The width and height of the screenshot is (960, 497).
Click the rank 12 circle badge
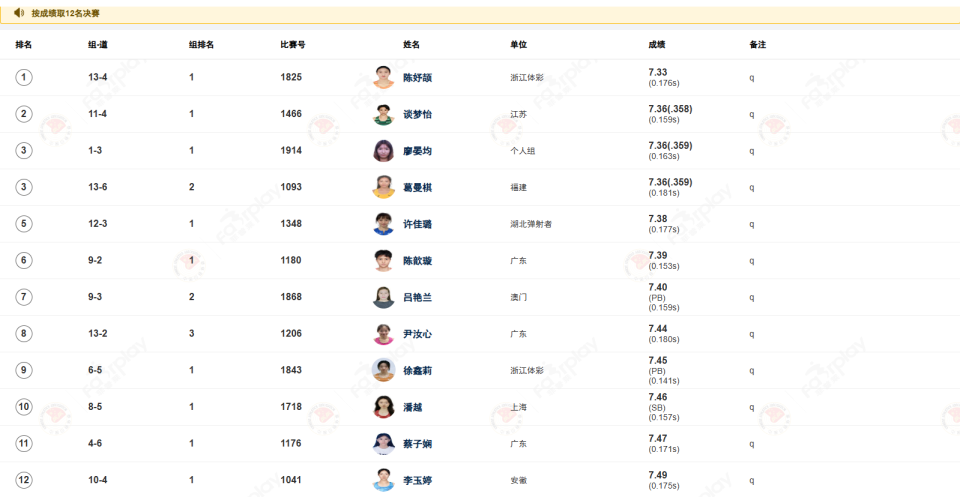tap(24, 480)
